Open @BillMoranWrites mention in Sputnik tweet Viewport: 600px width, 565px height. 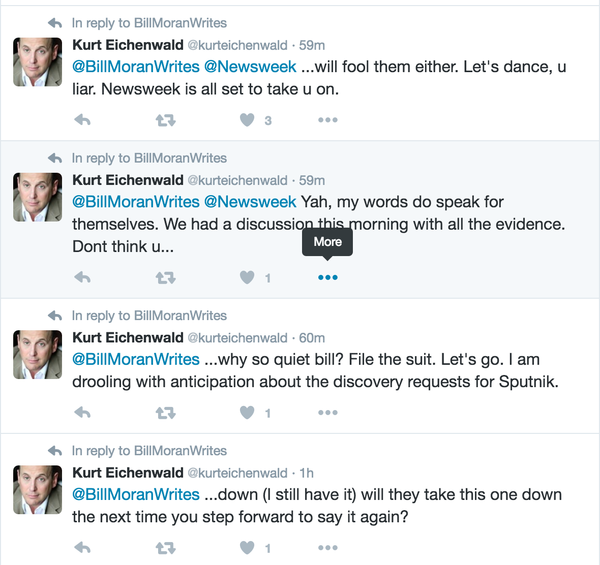[136, 360]
